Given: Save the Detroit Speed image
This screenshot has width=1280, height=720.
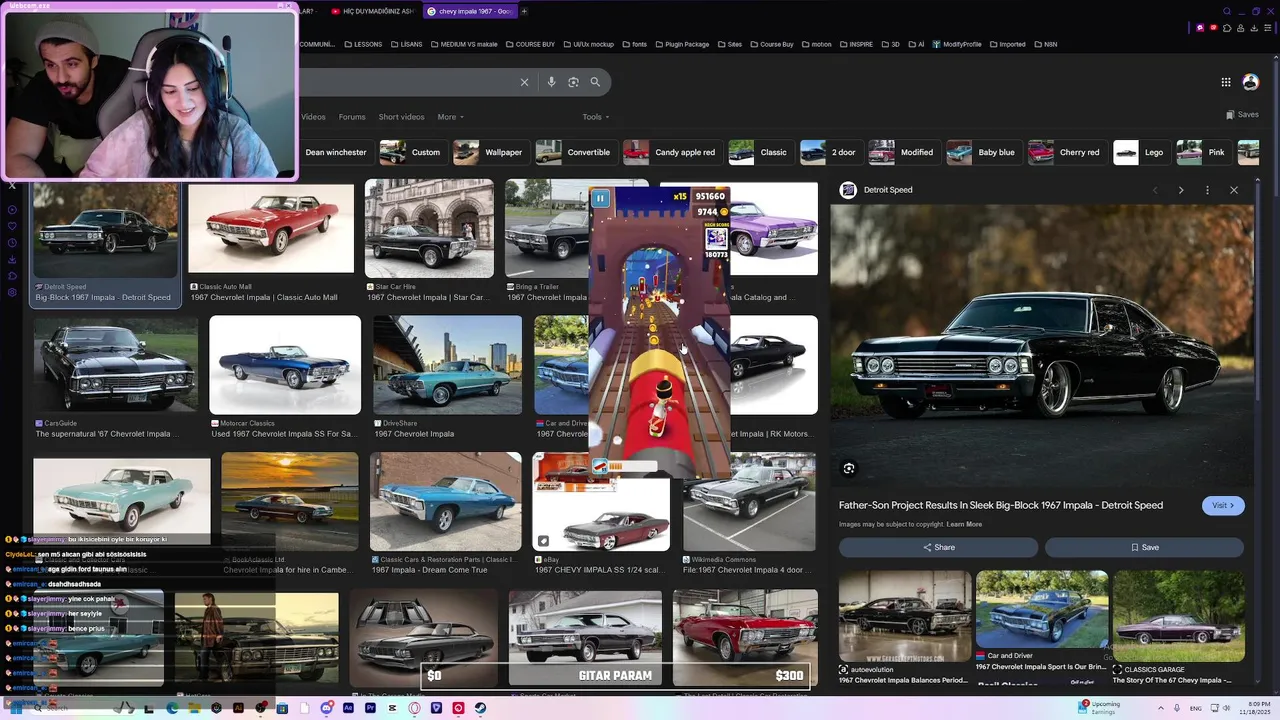Looking at the screenshot, I should [1144, 547].
